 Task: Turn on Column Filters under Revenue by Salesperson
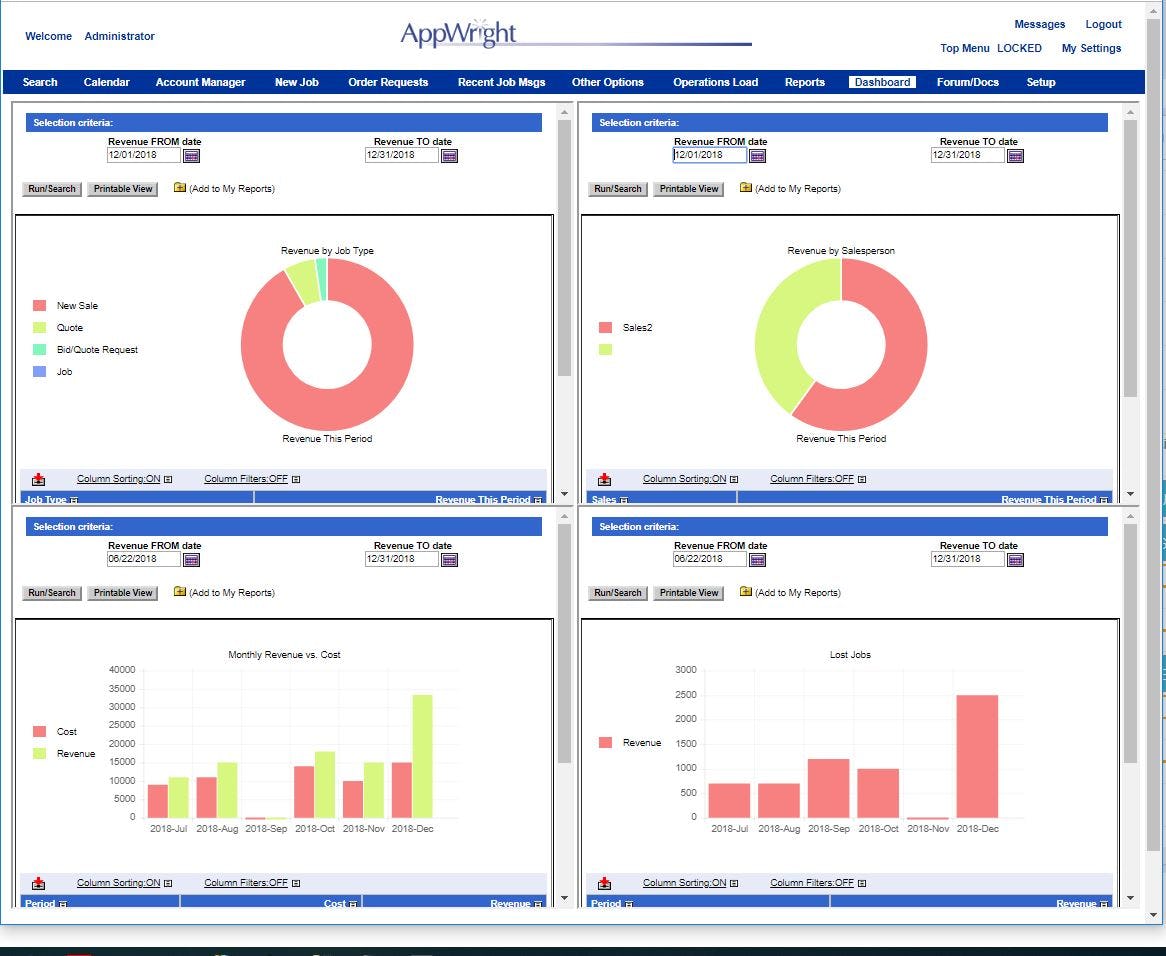(811, 478)
